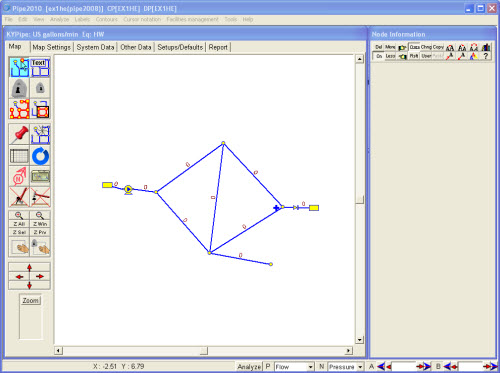Pan the map down with red arrow
Viewport: 500px width, 373px height.
pyautogui.click(x=29, y=285)
